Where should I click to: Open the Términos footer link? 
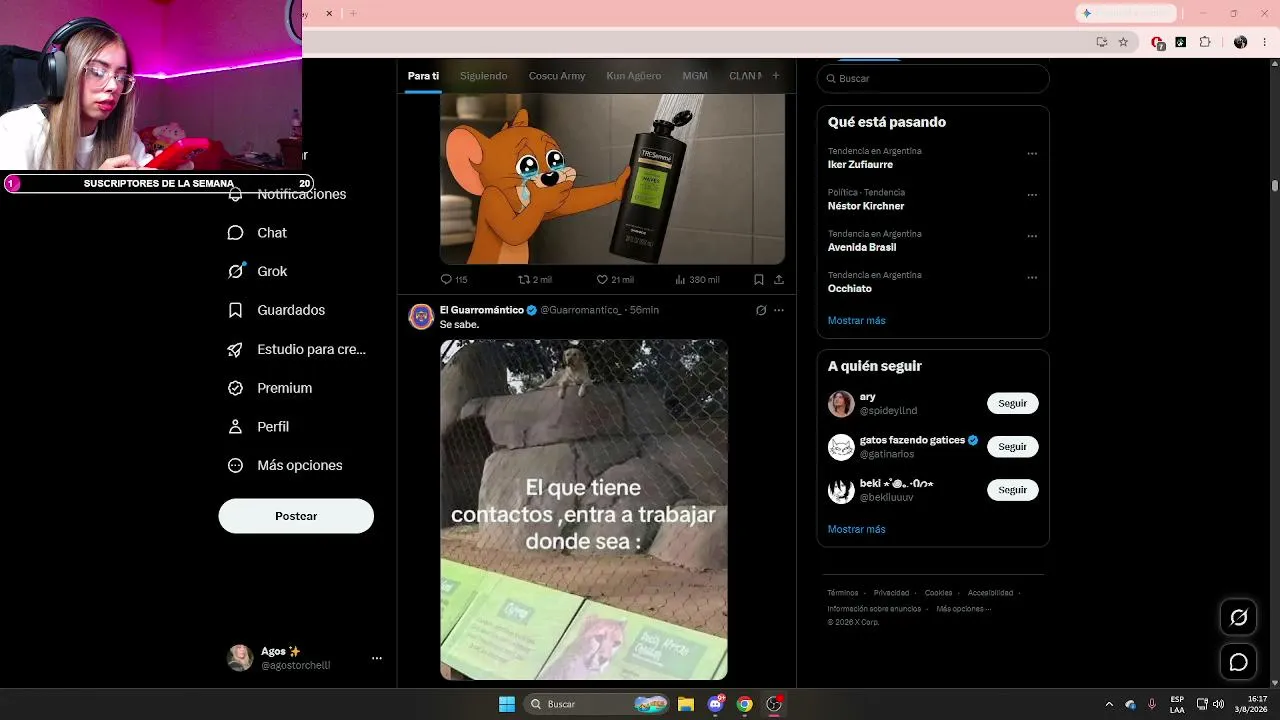(x=843, y=593)
